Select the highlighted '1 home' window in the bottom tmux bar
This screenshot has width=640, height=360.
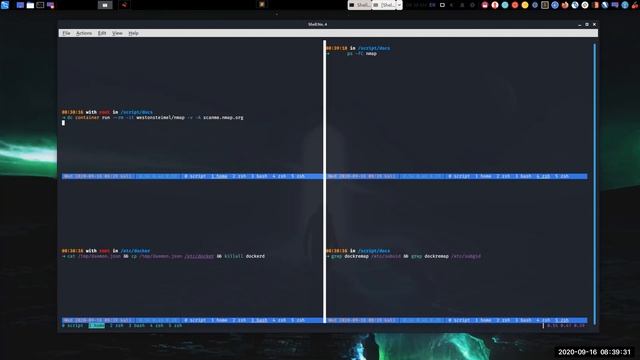(97, 326)
